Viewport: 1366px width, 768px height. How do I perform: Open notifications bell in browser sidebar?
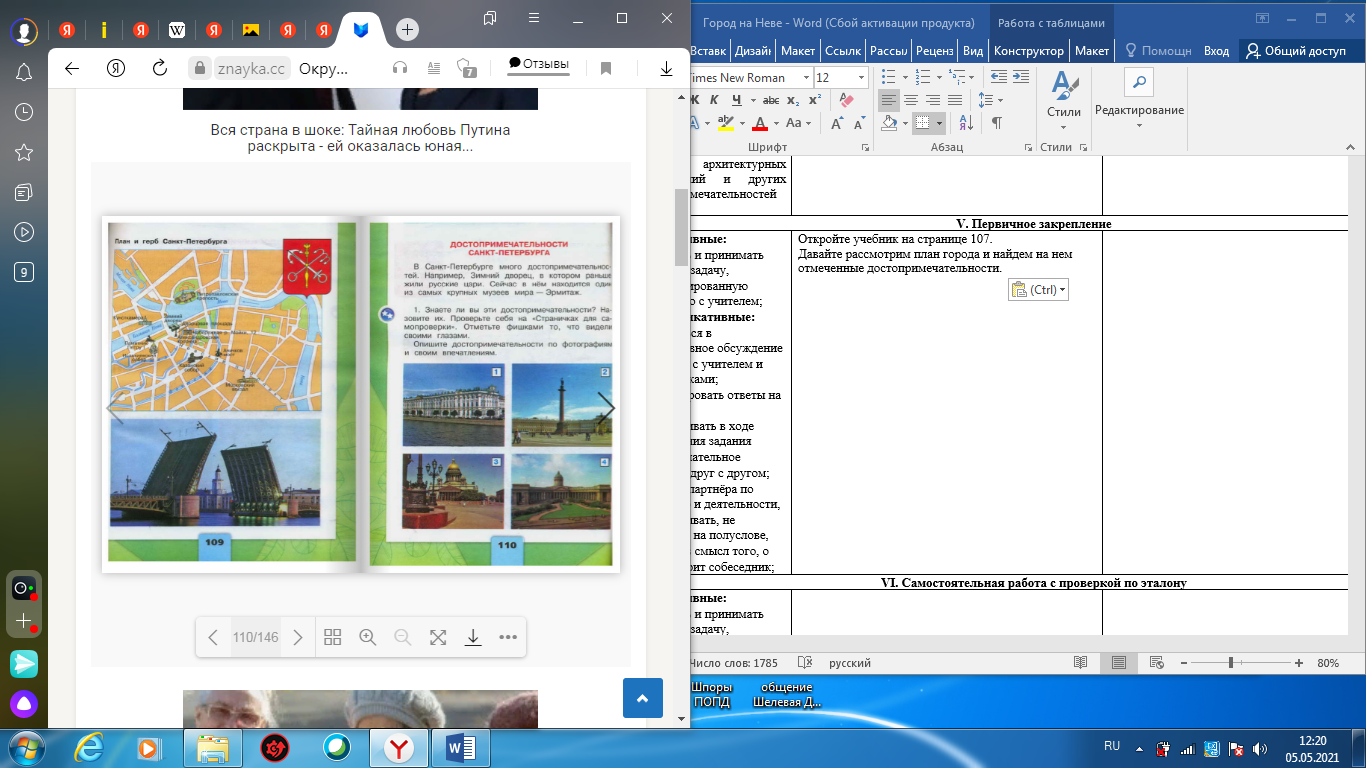tap(24, 73)
